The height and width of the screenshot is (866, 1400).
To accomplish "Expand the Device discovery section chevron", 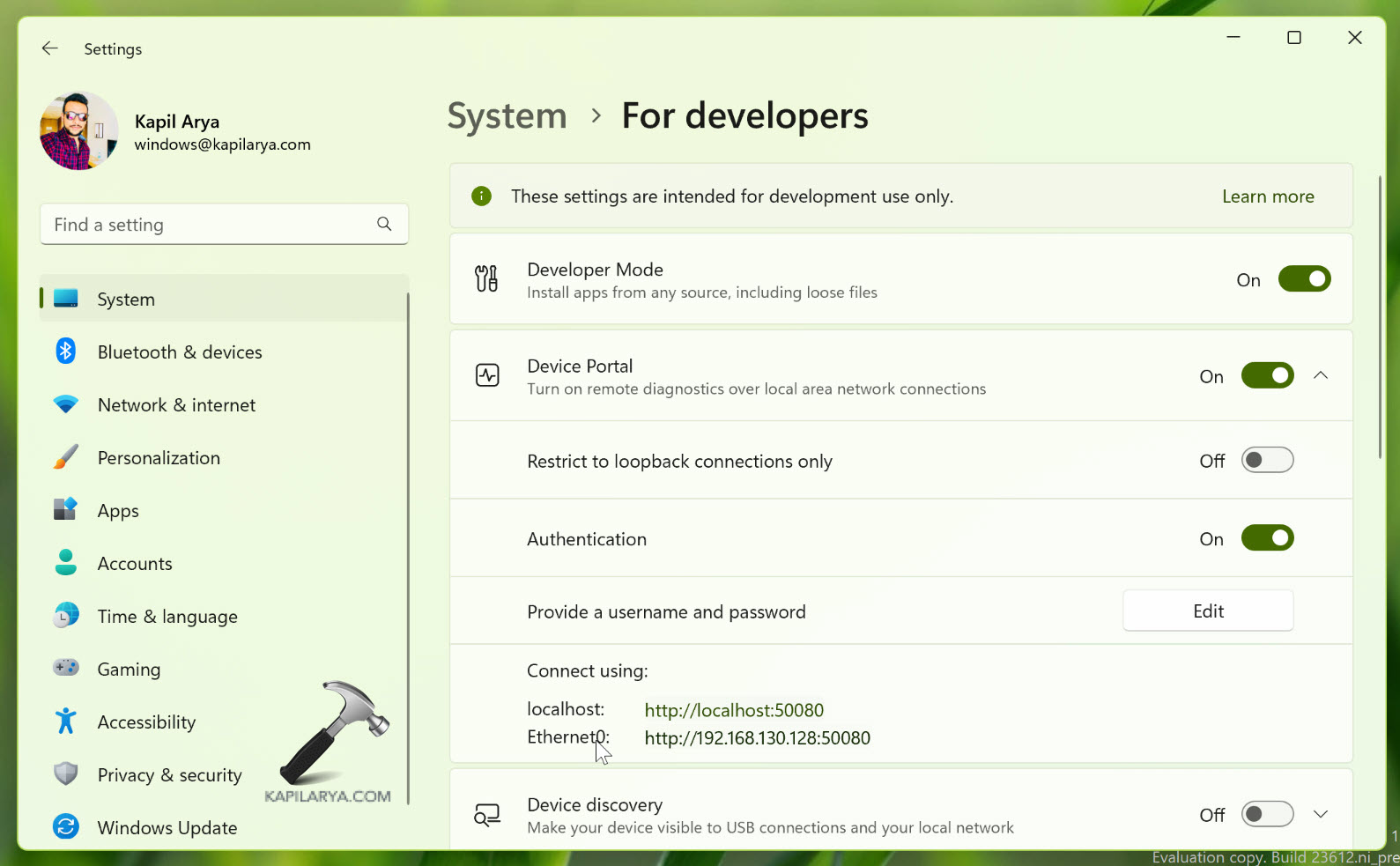I will (1320, 814).
